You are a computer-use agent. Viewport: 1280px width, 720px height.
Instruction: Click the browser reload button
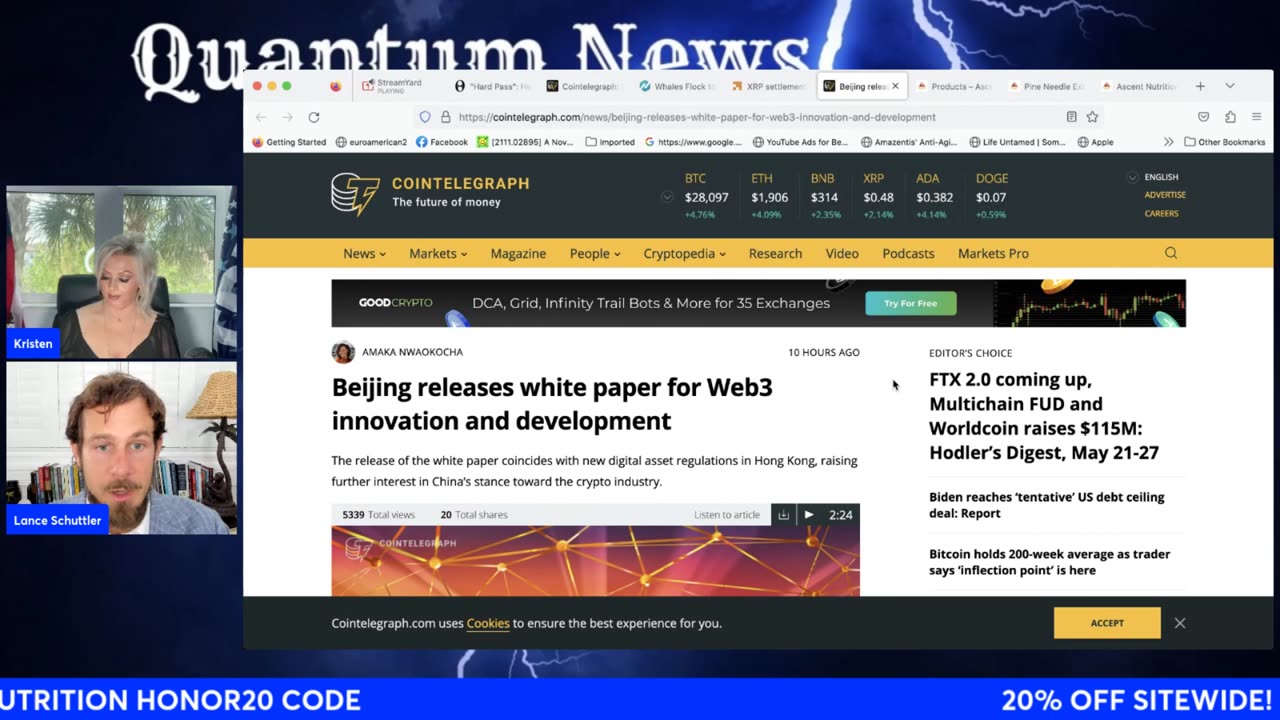[x=314, y=117]
